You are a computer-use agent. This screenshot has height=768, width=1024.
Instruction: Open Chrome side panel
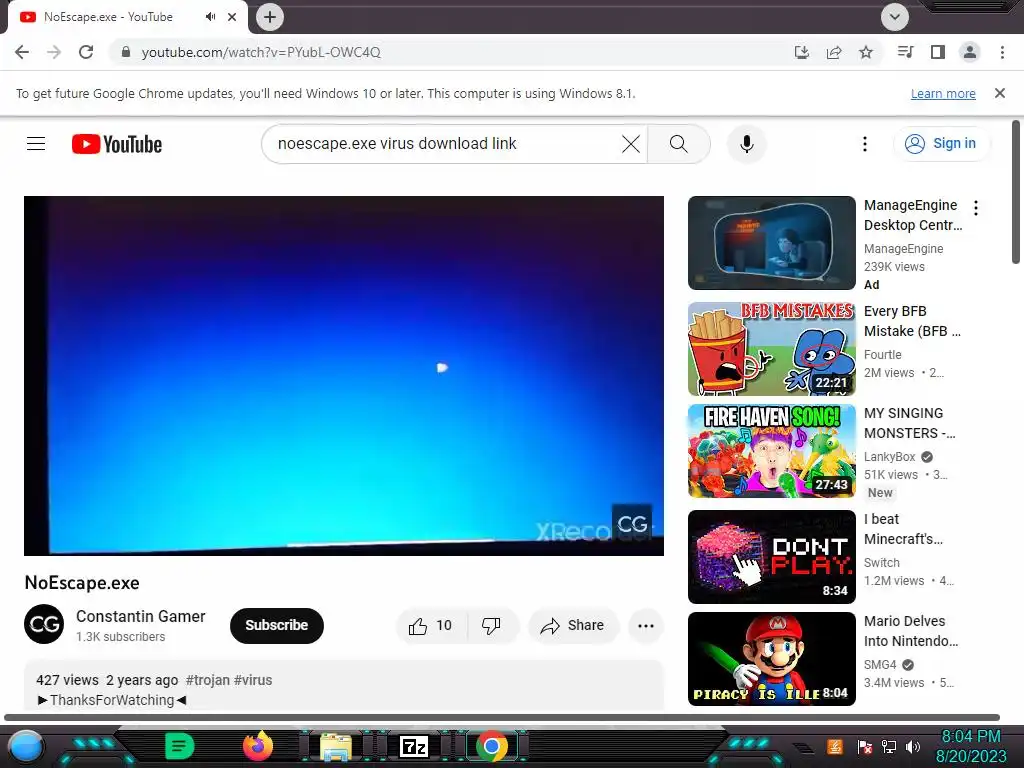click(x=938, y=52)
